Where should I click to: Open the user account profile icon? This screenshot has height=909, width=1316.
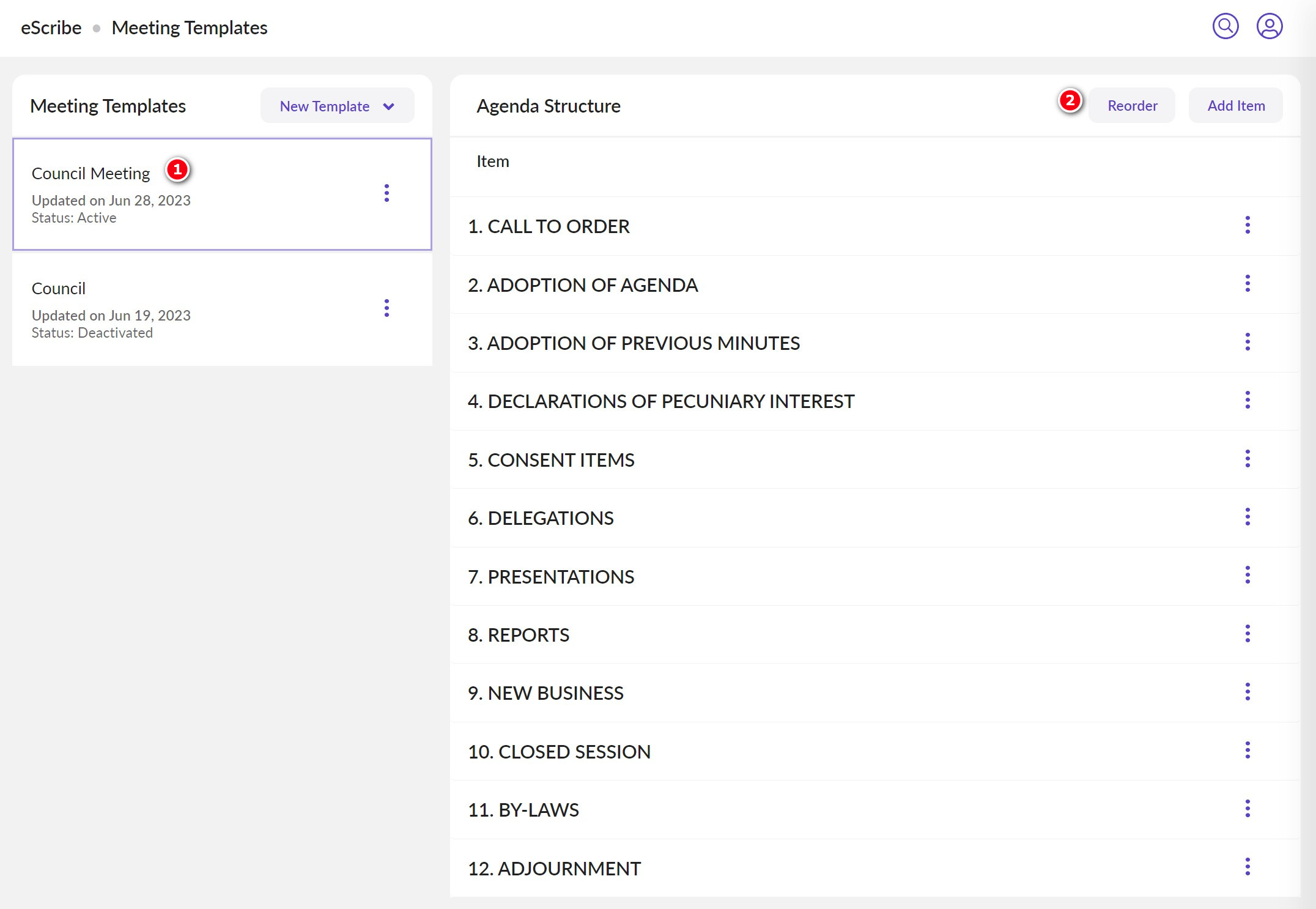click(1269, 26)
